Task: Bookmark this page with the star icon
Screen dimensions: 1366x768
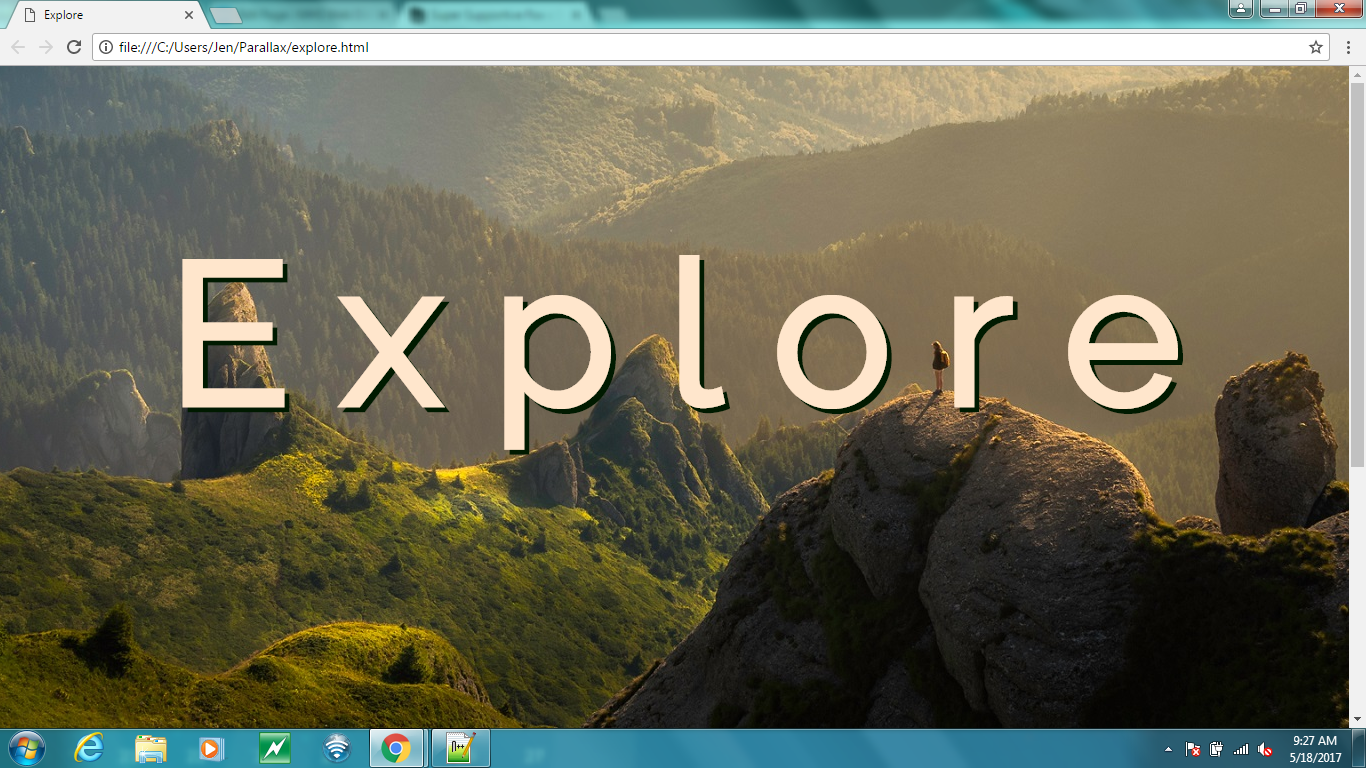Action: [x=1316, y=47]
